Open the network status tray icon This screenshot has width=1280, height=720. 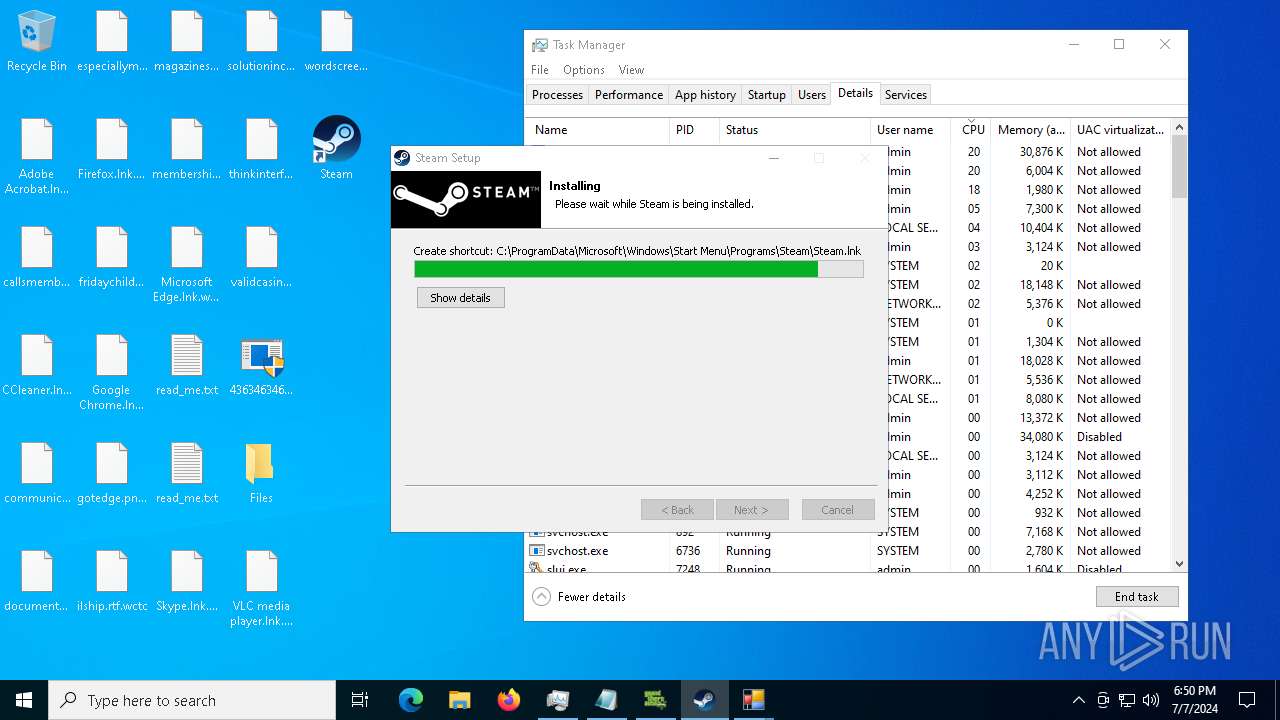tap(1127, 700)
